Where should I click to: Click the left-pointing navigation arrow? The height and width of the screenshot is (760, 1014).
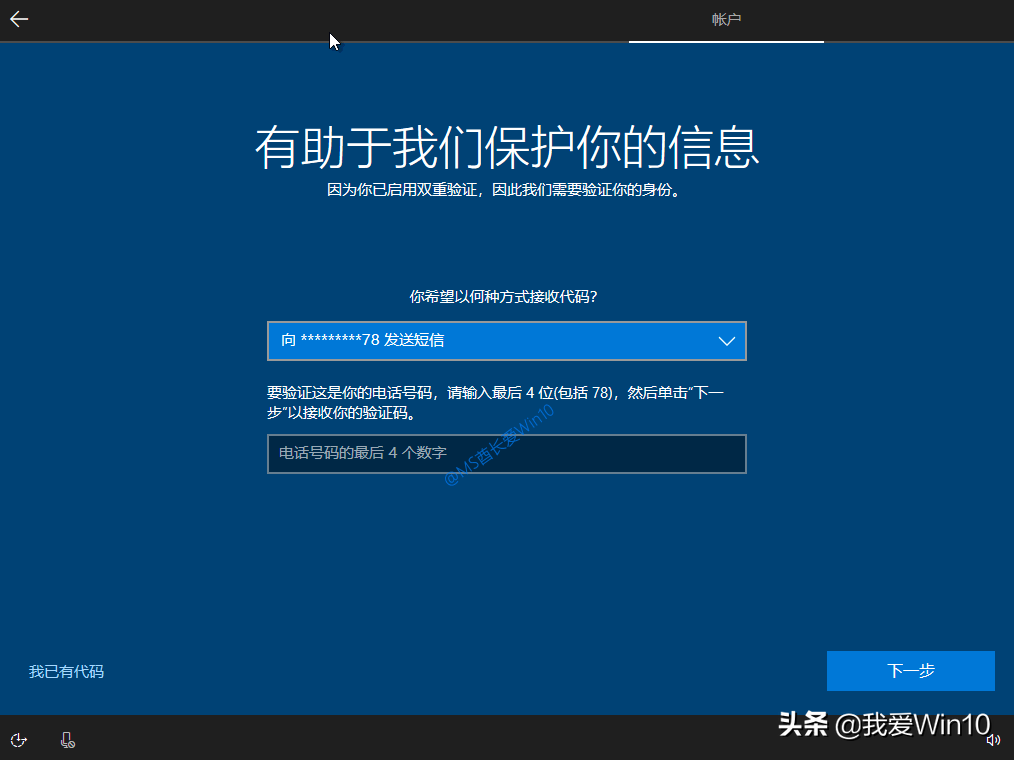19,18
